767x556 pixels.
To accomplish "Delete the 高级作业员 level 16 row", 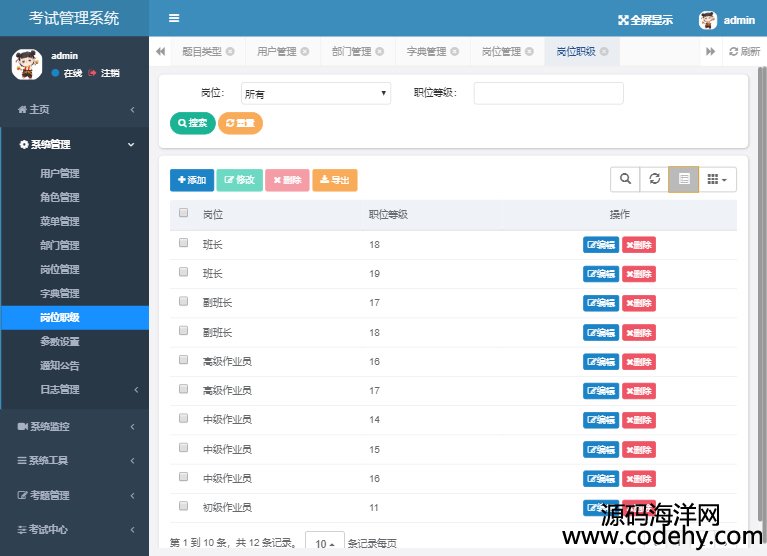I will [x=639, y=362].
